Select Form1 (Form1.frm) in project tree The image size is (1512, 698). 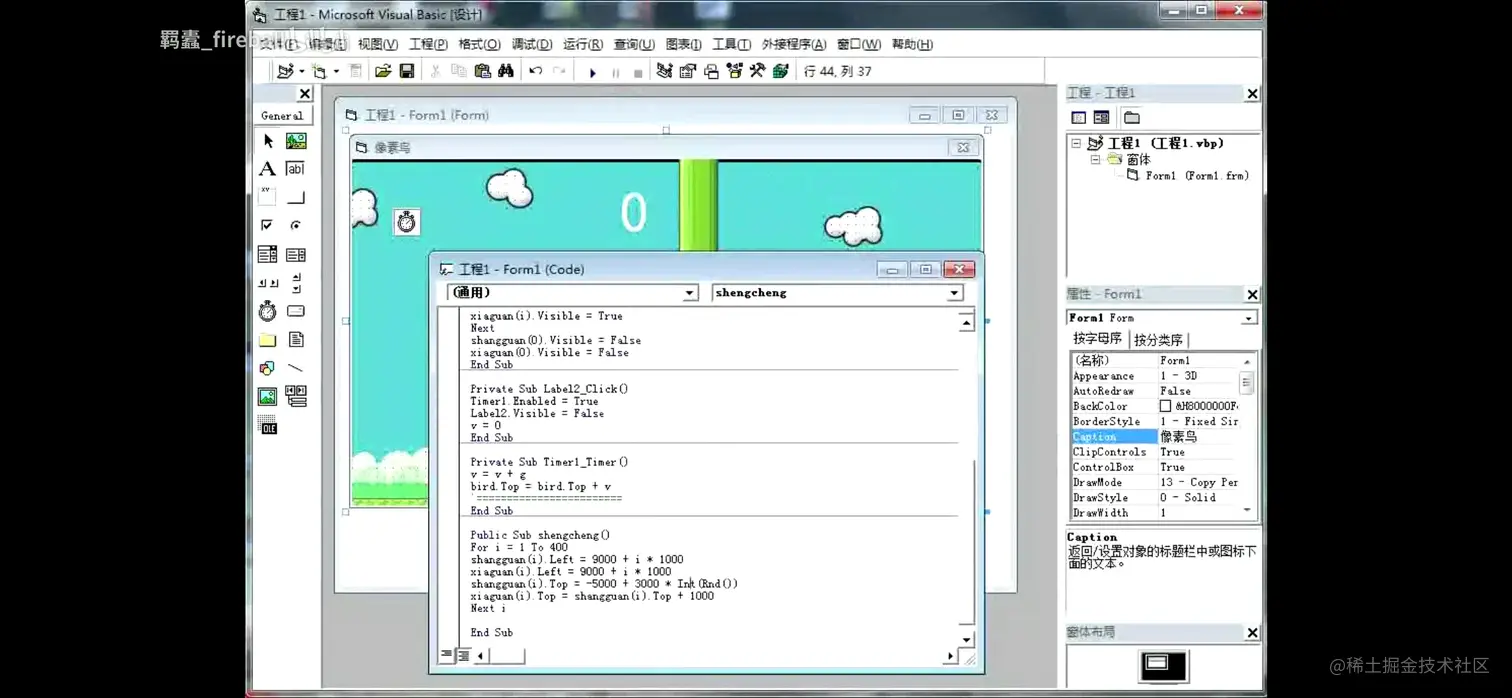coord(1196,175)
